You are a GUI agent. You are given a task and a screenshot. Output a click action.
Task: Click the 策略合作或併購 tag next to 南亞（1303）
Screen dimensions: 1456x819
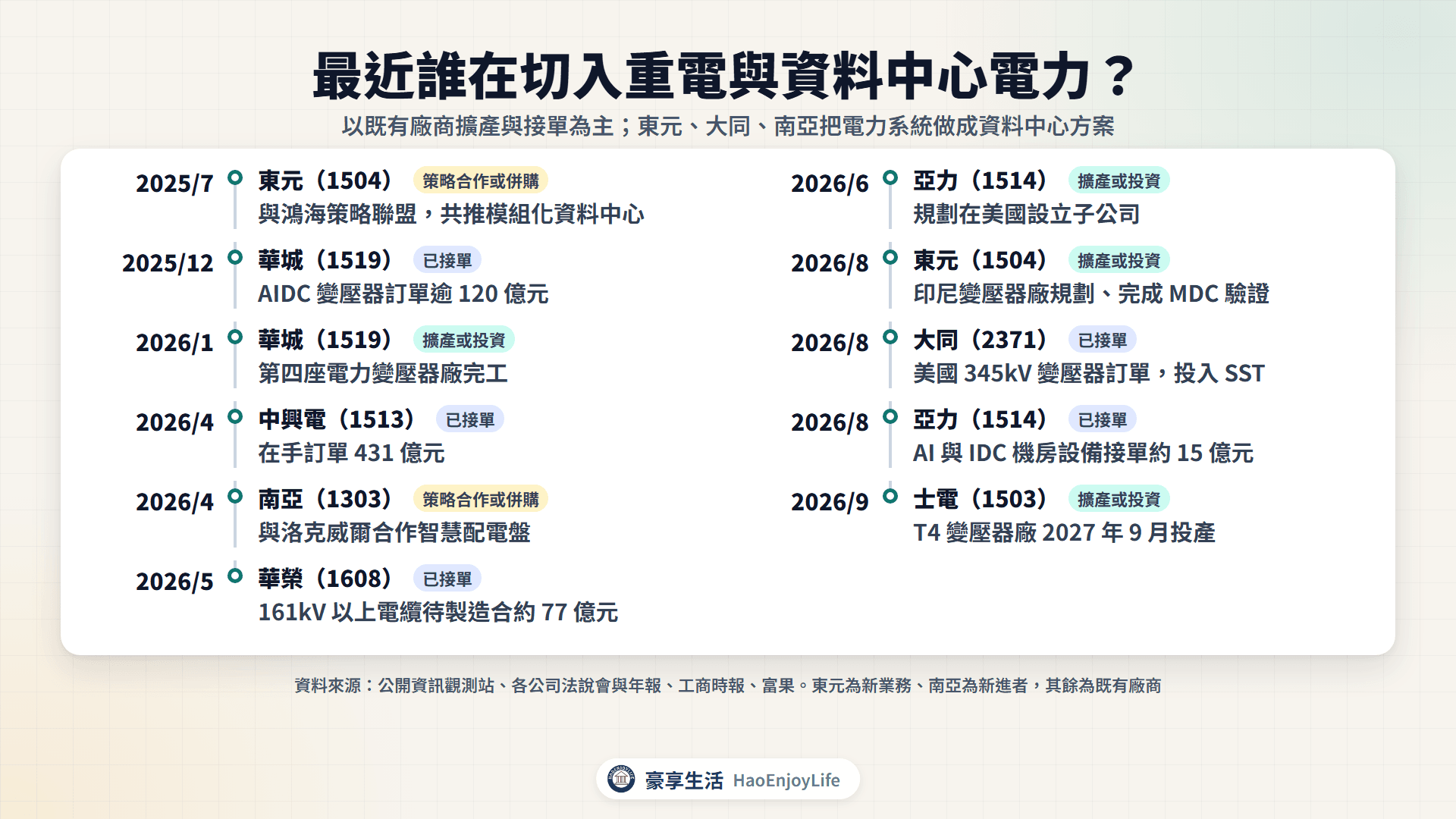click(481, 499)
